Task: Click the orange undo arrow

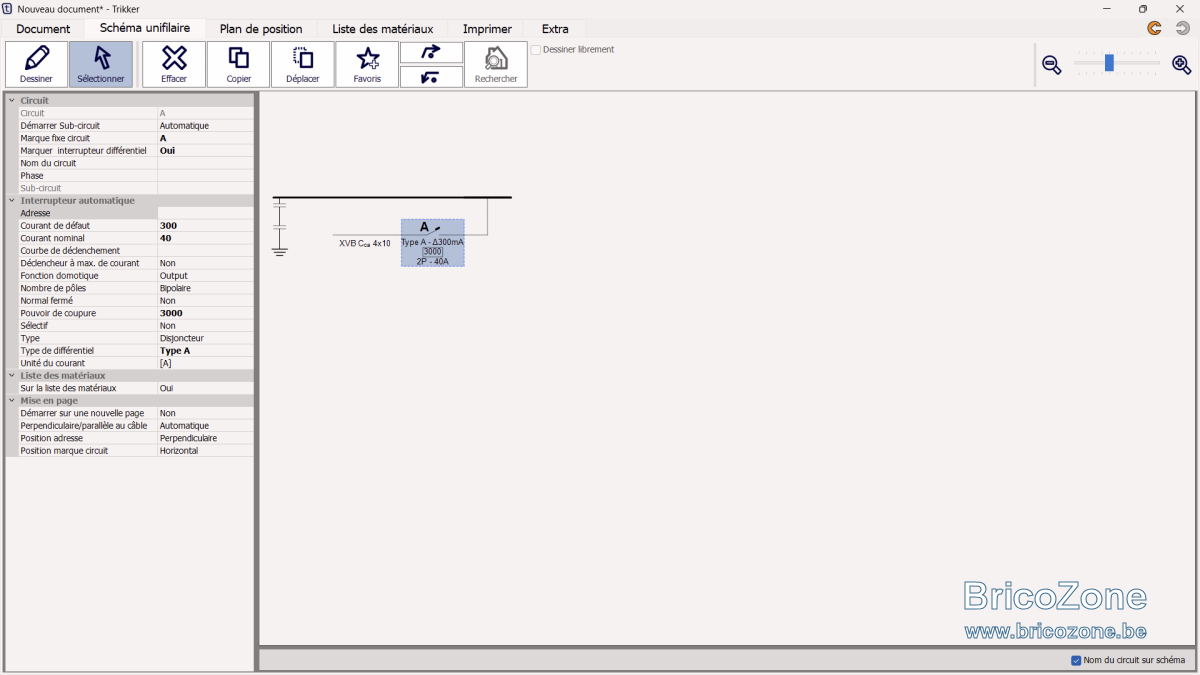Action: [1154, 28]
